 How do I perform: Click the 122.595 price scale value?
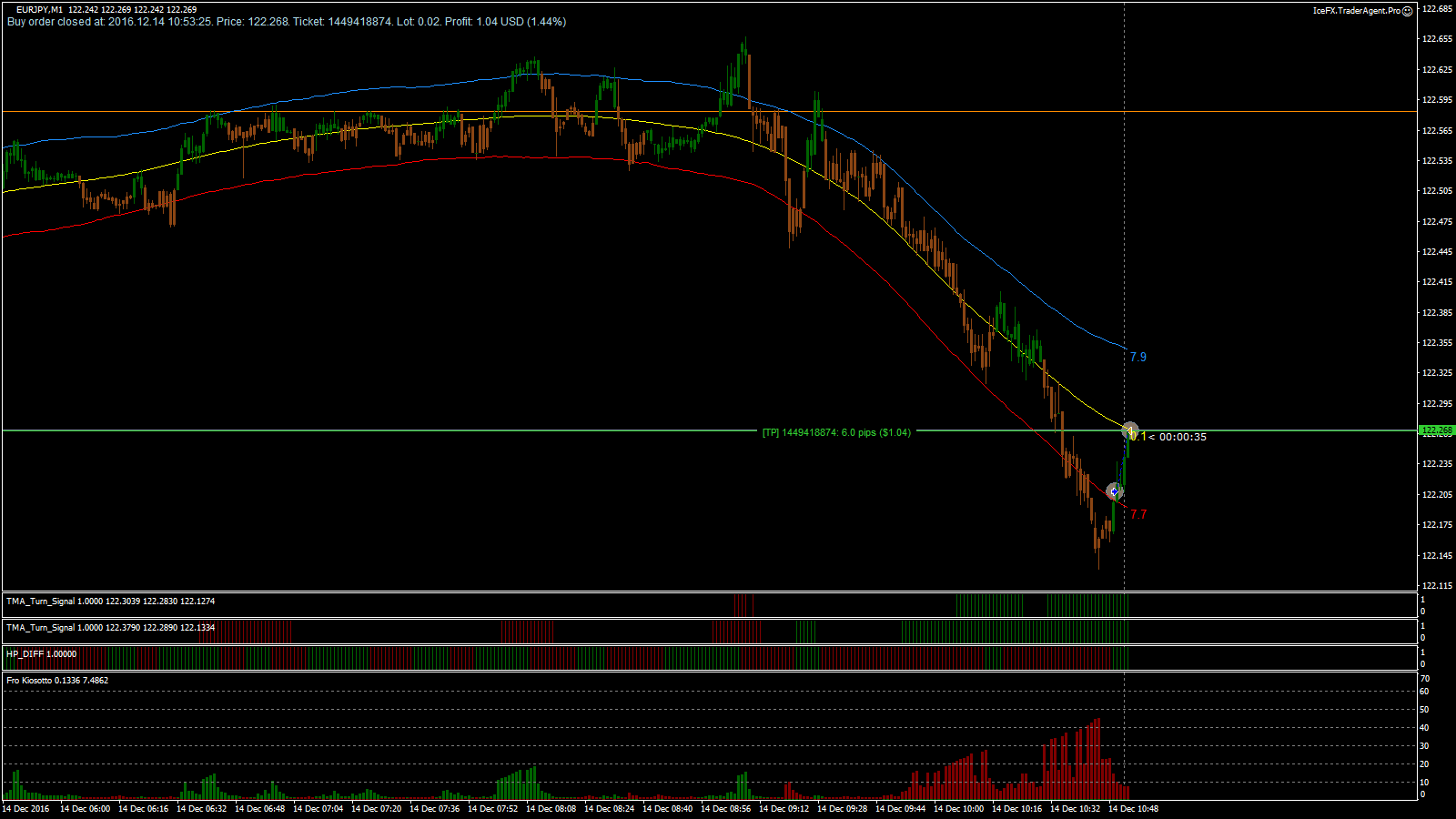1437,100
